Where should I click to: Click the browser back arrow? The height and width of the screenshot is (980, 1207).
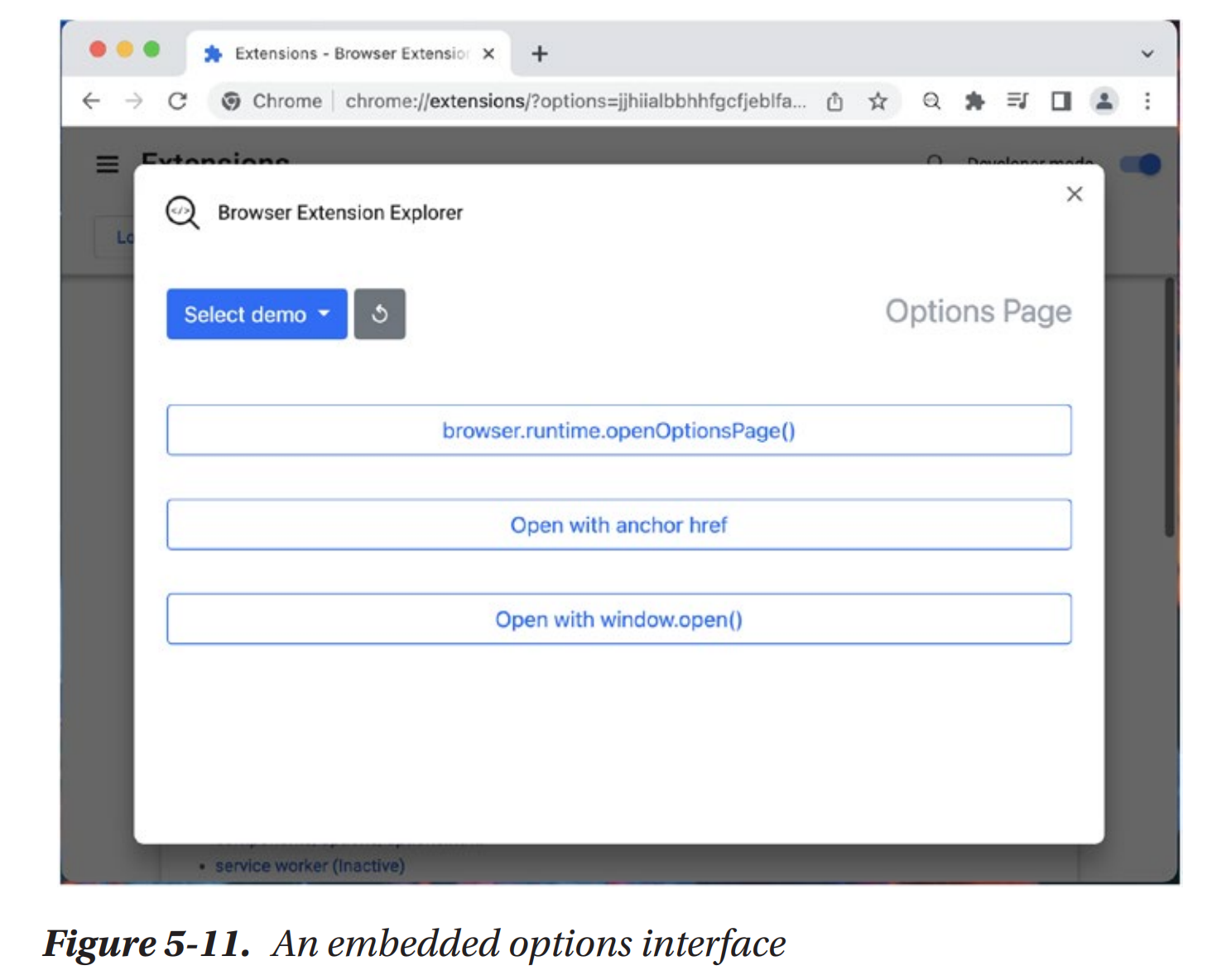tap(91, 101)
